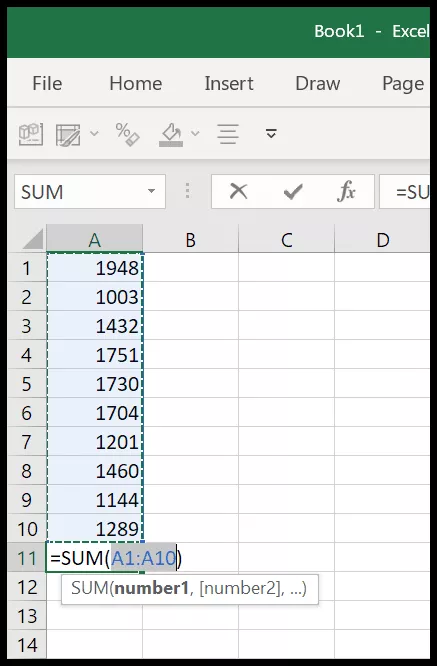
Task: Open the Home ribbon tab
Action: (135, 83)
